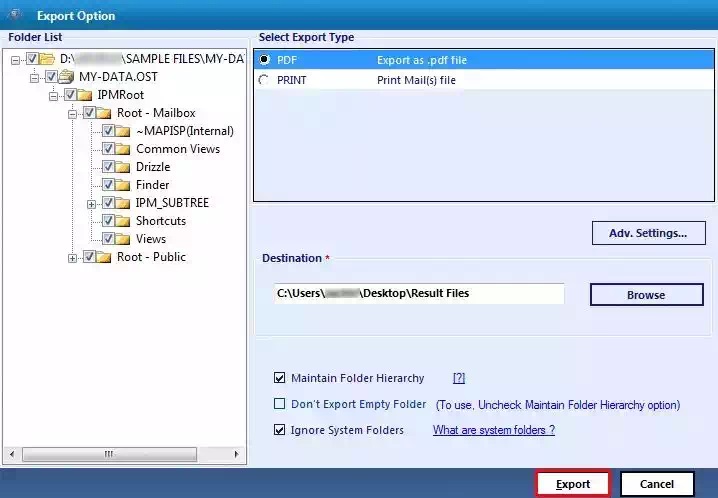Click the folder icon of the D:\ root path

click(47, 59)
